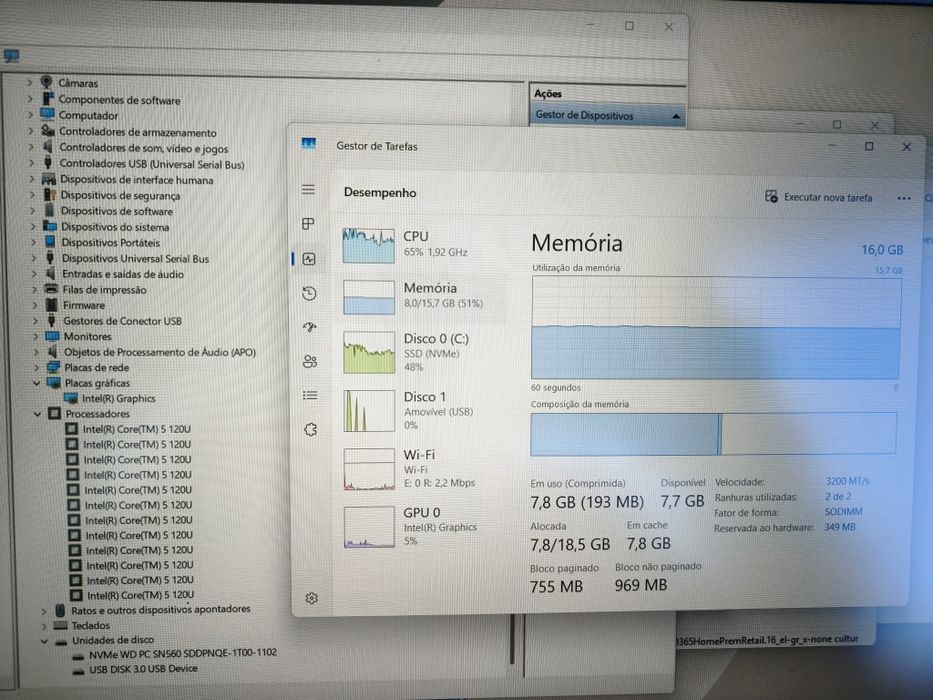Open Services icon in Task Manager sidebar
This screenshot has width=933, height=700.
coord(311,429)
